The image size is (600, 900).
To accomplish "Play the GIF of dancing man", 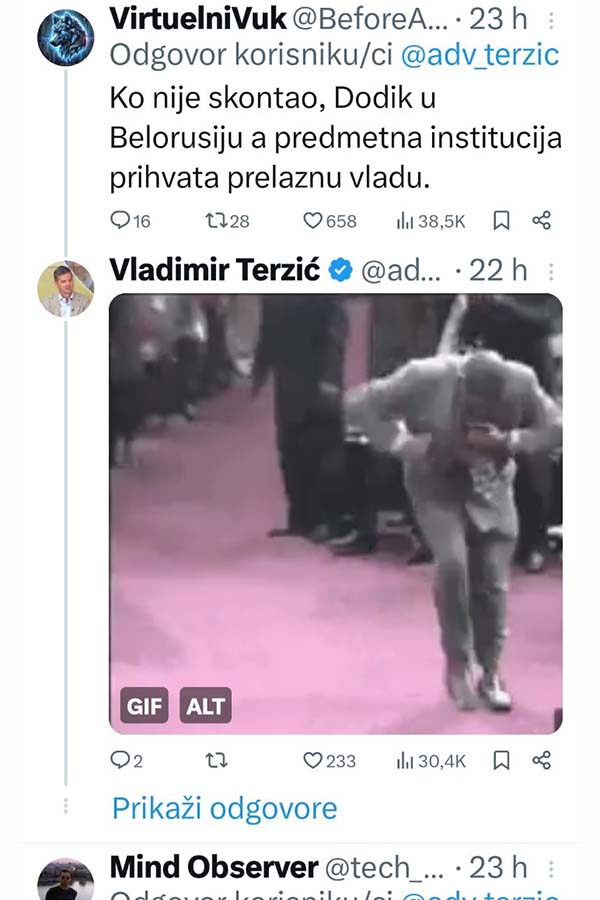I will coord(336,514).
